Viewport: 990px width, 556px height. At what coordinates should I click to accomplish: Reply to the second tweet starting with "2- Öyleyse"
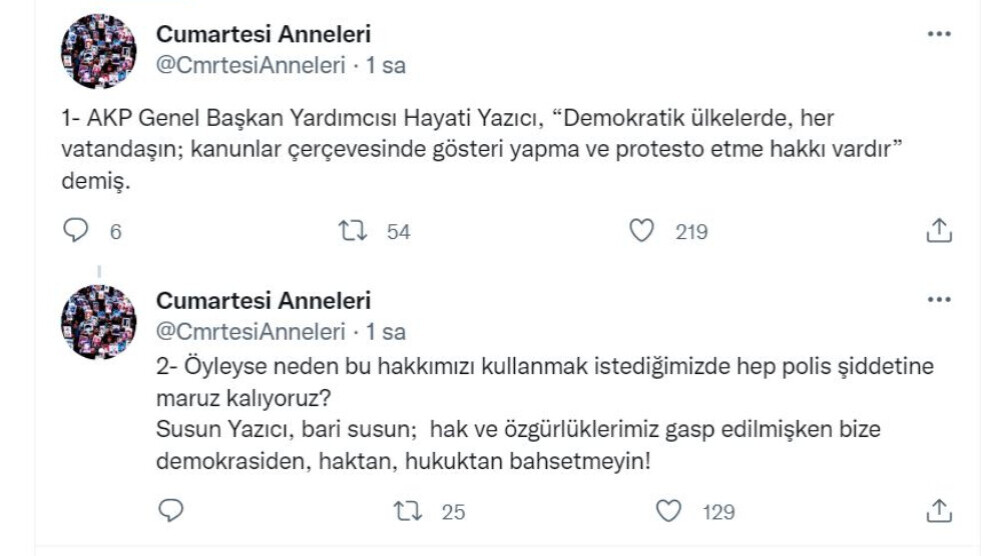pyautogui.click(x=171, y=511)
